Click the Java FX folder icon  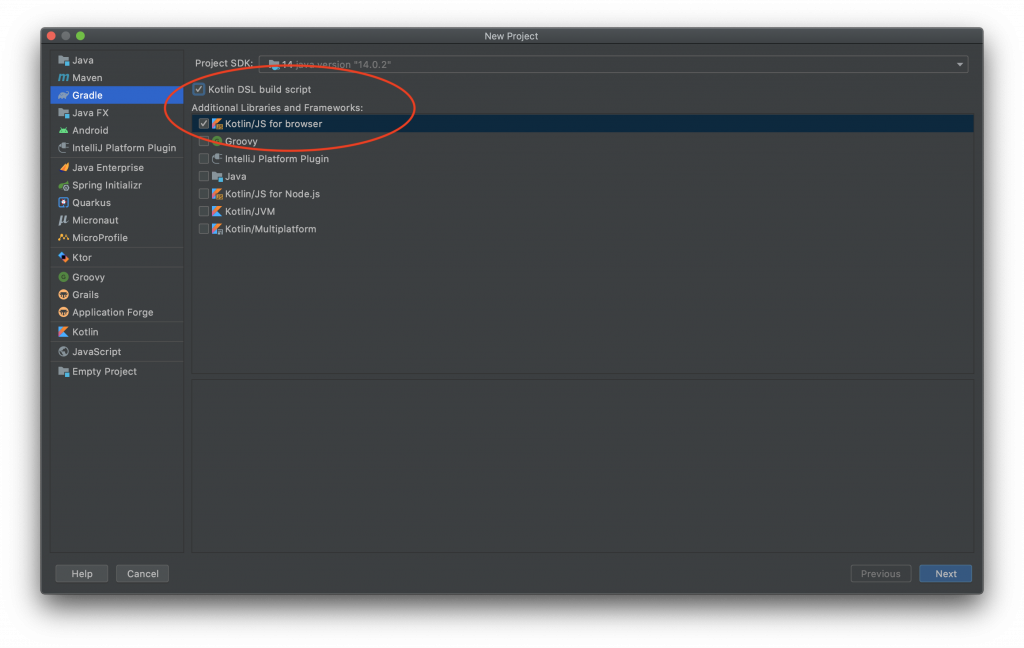point(63,113)
